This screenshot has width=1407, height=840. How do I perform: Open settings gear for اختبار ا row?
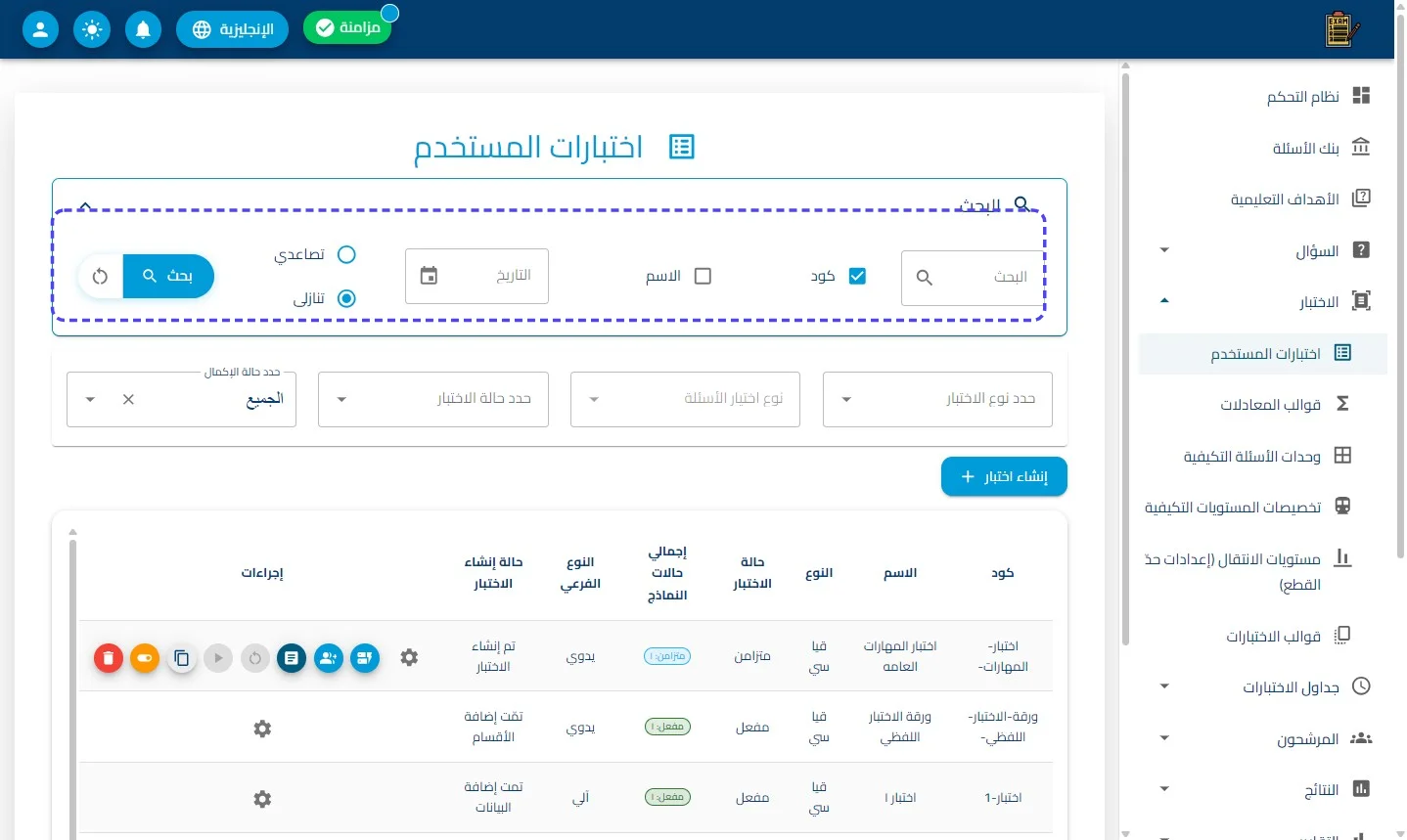[262, 799]
